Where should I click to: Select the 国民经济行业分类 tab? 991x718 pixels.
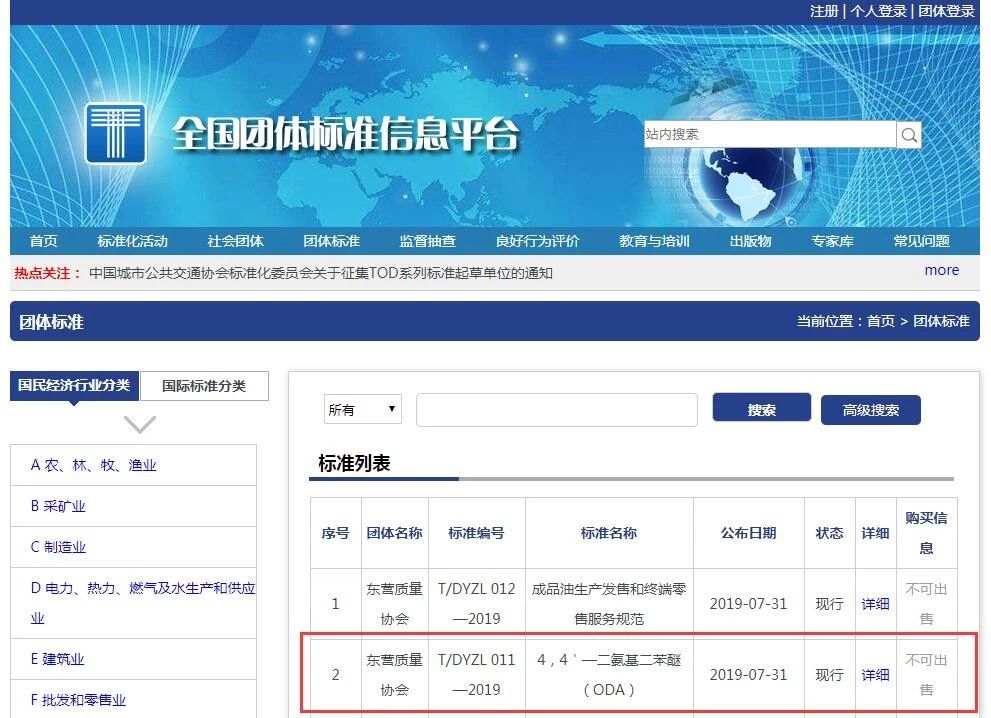click(74, 385)
